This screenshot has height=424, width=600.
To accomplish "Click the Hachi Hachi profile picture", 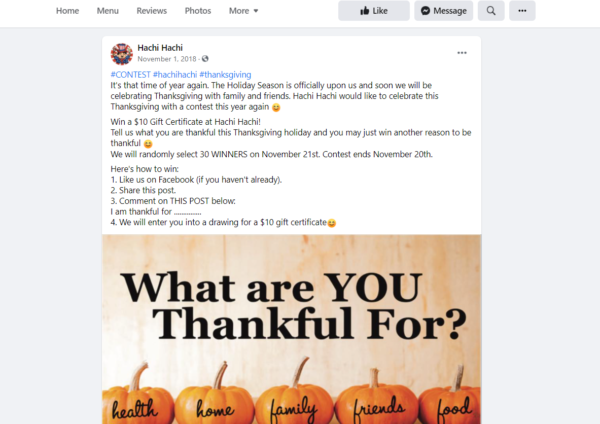I will coord(122,54).
